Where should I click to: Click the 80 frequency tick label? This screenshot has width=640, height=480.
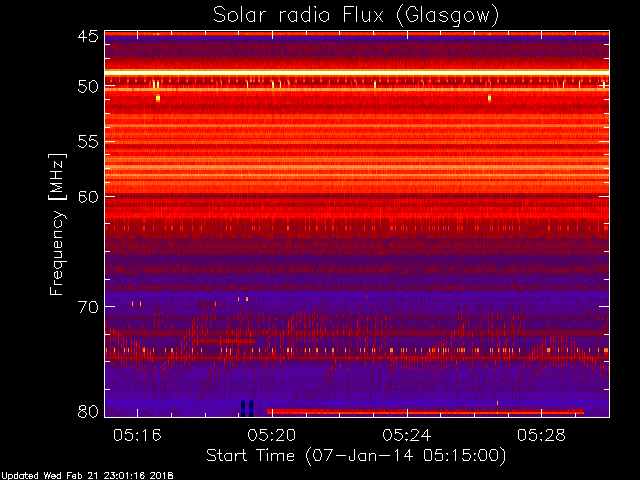coord(88,411)
